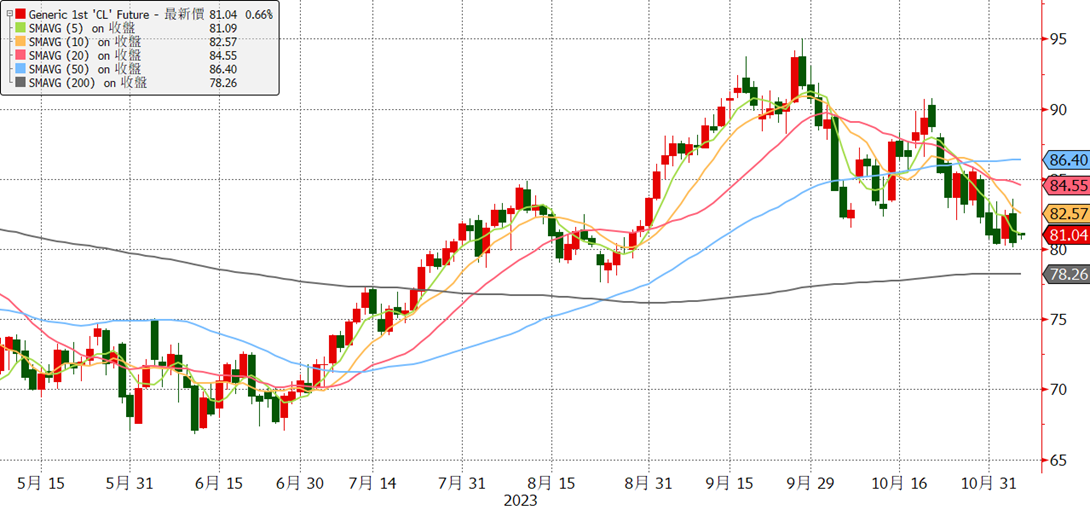Select the "SMAVG (10) on 收盤" legend row
1090x511 pixels.
[85, 42]
